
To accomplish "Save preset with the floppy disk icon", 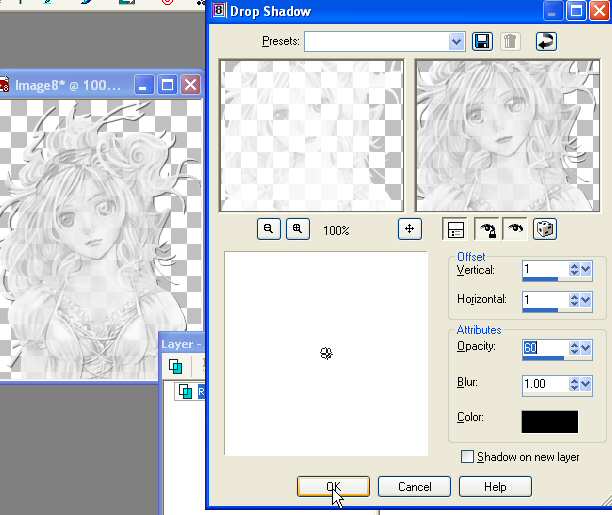I will click(482, 41).
